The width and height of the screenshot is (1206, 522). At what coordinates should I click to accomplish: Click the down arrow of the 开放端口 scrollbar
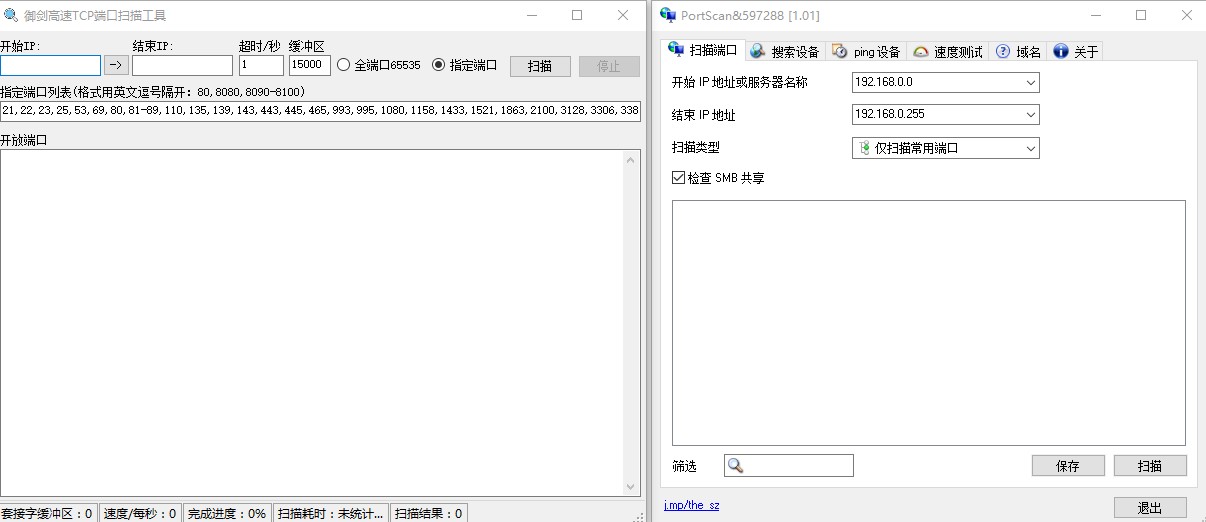630,486
